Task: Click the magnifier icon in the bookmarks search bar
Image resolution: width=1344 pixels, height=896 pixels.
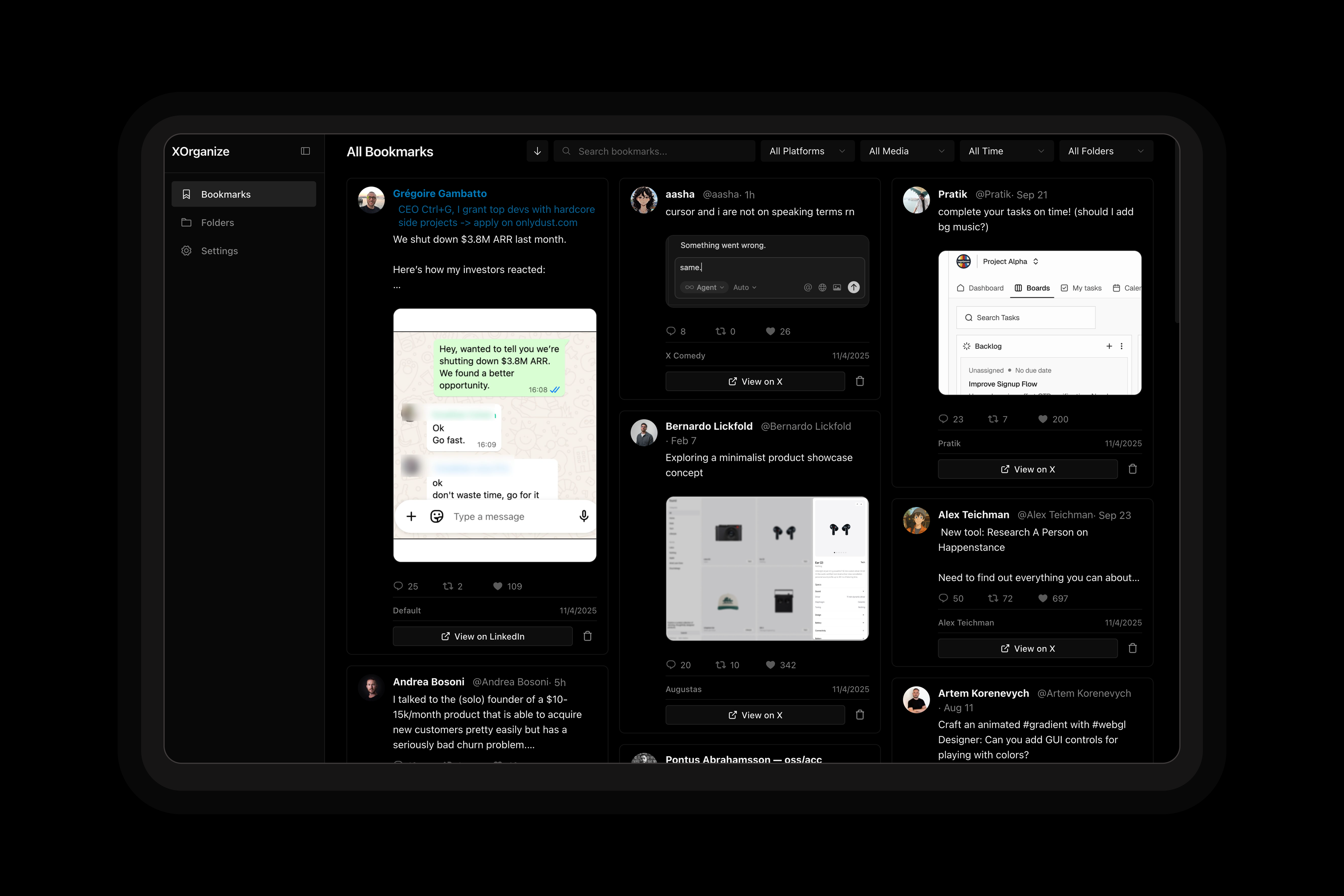Action: pyautogui.click(x=566, y=151)
